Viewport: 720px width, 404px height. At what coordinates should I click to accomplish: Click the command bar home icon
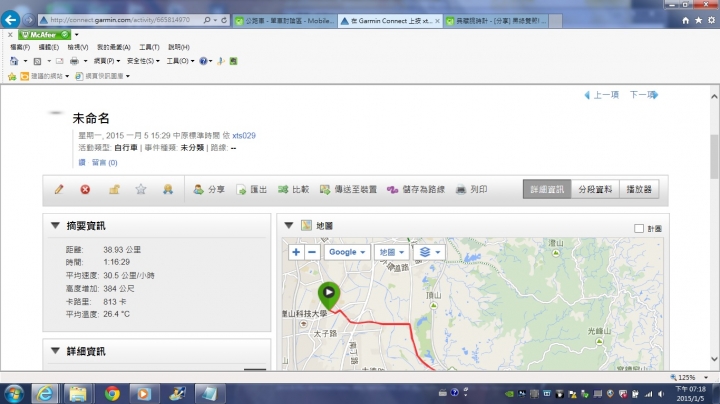14,61
